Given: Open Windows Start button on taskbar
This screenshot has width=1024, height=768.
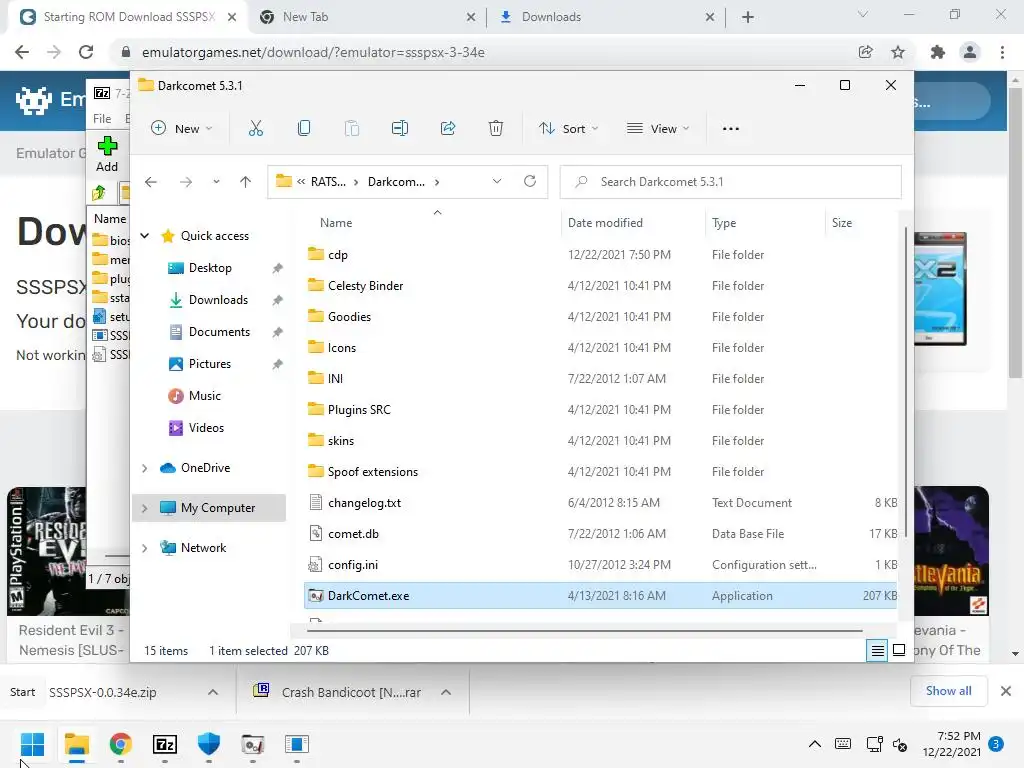Looking at the screenshot, I should (32, 744).
